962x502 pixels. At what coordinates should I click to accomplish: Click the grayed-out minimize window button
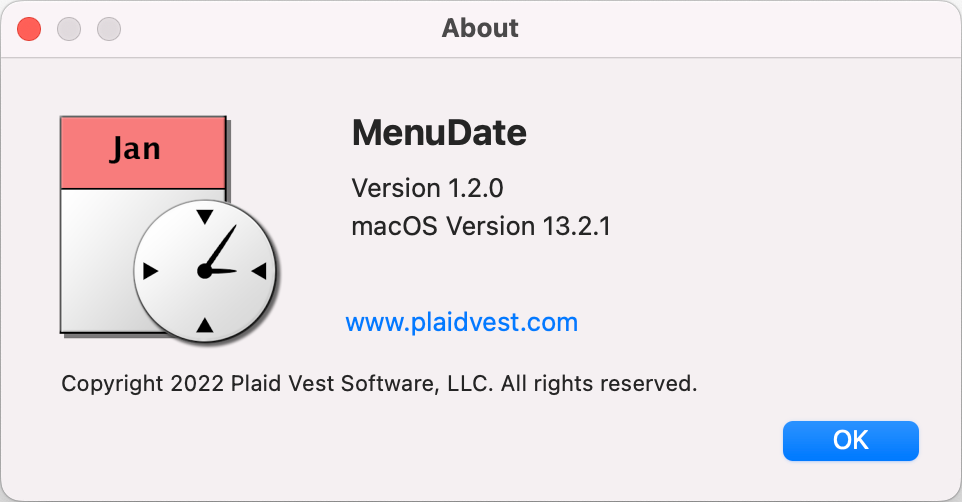69,29
